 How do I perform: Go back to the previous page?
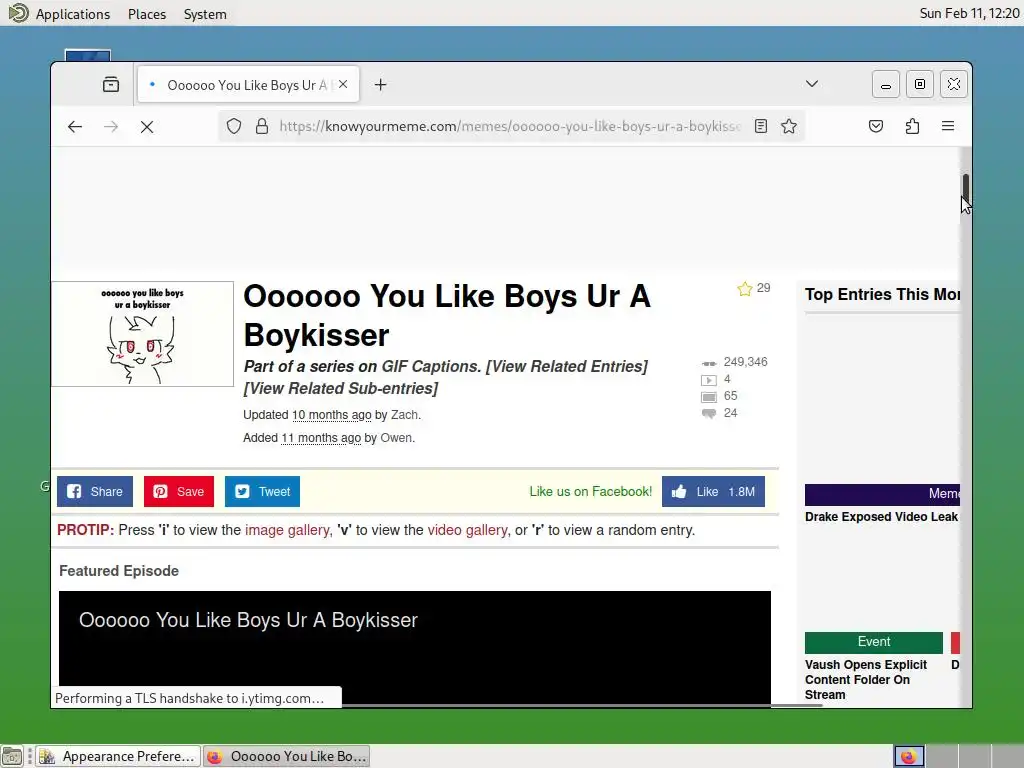click(x=75, y=127)
